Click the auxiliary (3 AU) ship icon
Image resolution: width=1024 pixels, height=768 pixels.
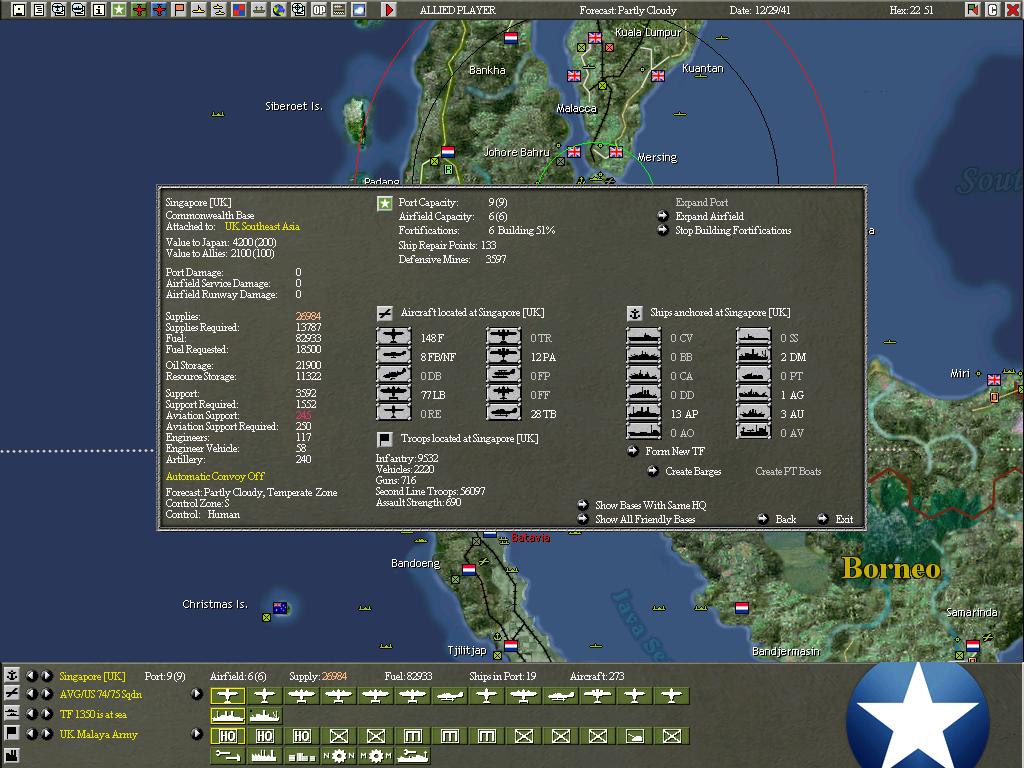point(753,412)
